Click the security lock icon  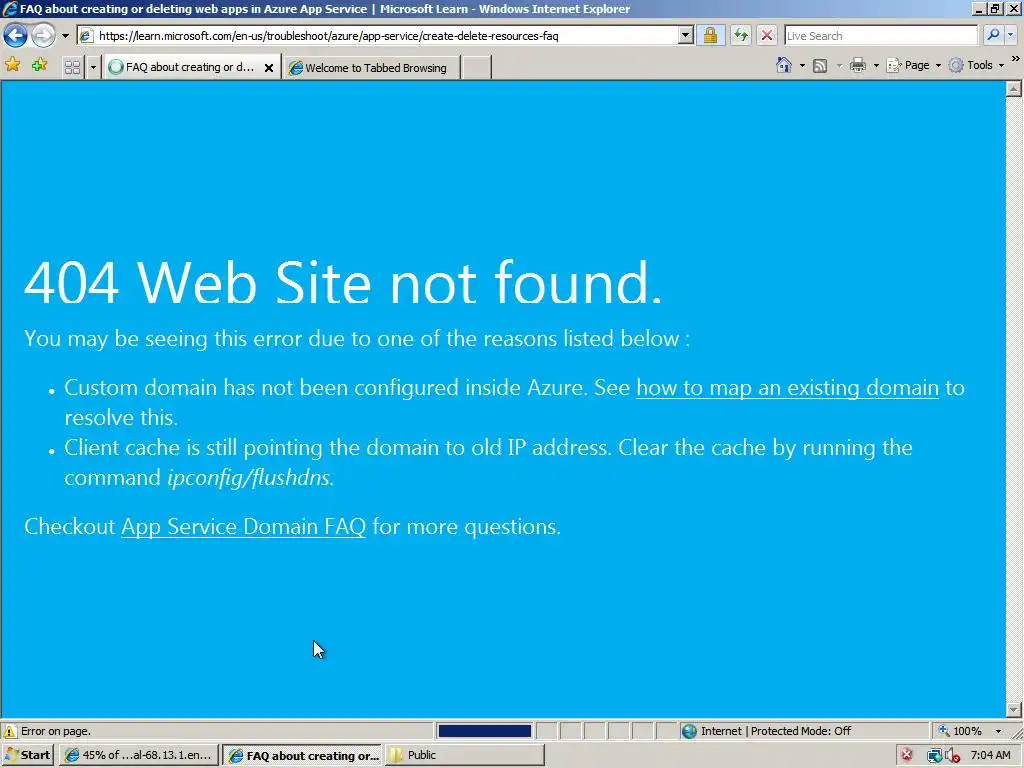pos(711,35)
